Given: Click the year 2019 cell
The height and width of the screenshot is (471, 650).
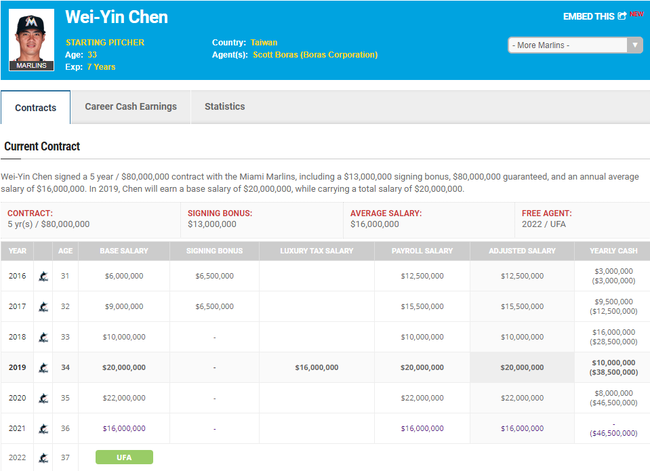Looking at the screenshot, I should pyautogui.click(x=17, y=367).
